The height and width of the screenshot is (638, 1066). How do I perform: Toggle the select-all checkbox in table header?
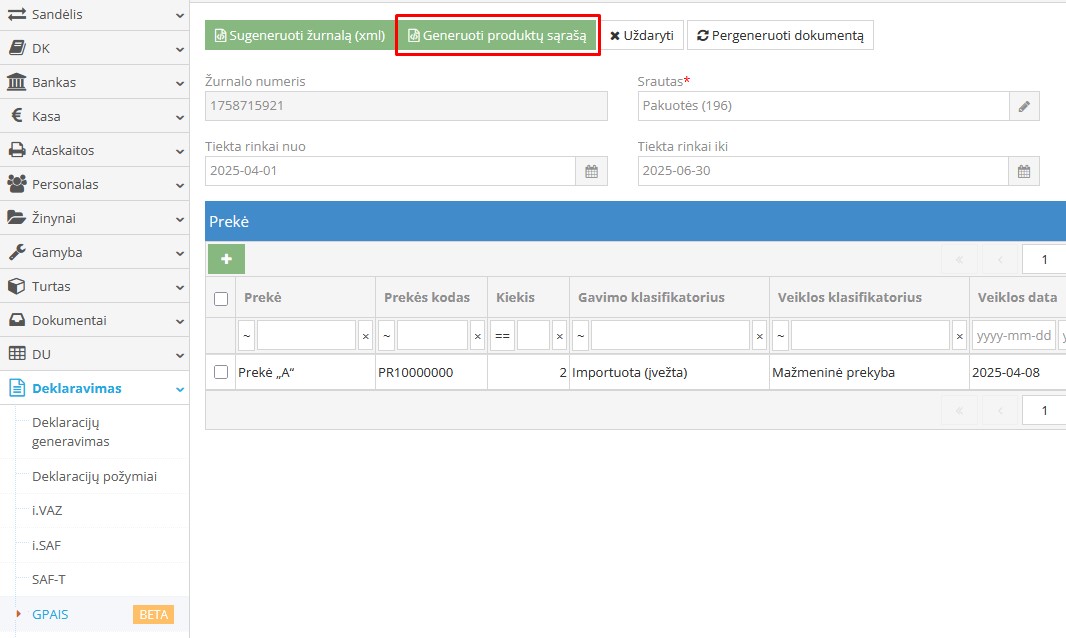(221, 298)
